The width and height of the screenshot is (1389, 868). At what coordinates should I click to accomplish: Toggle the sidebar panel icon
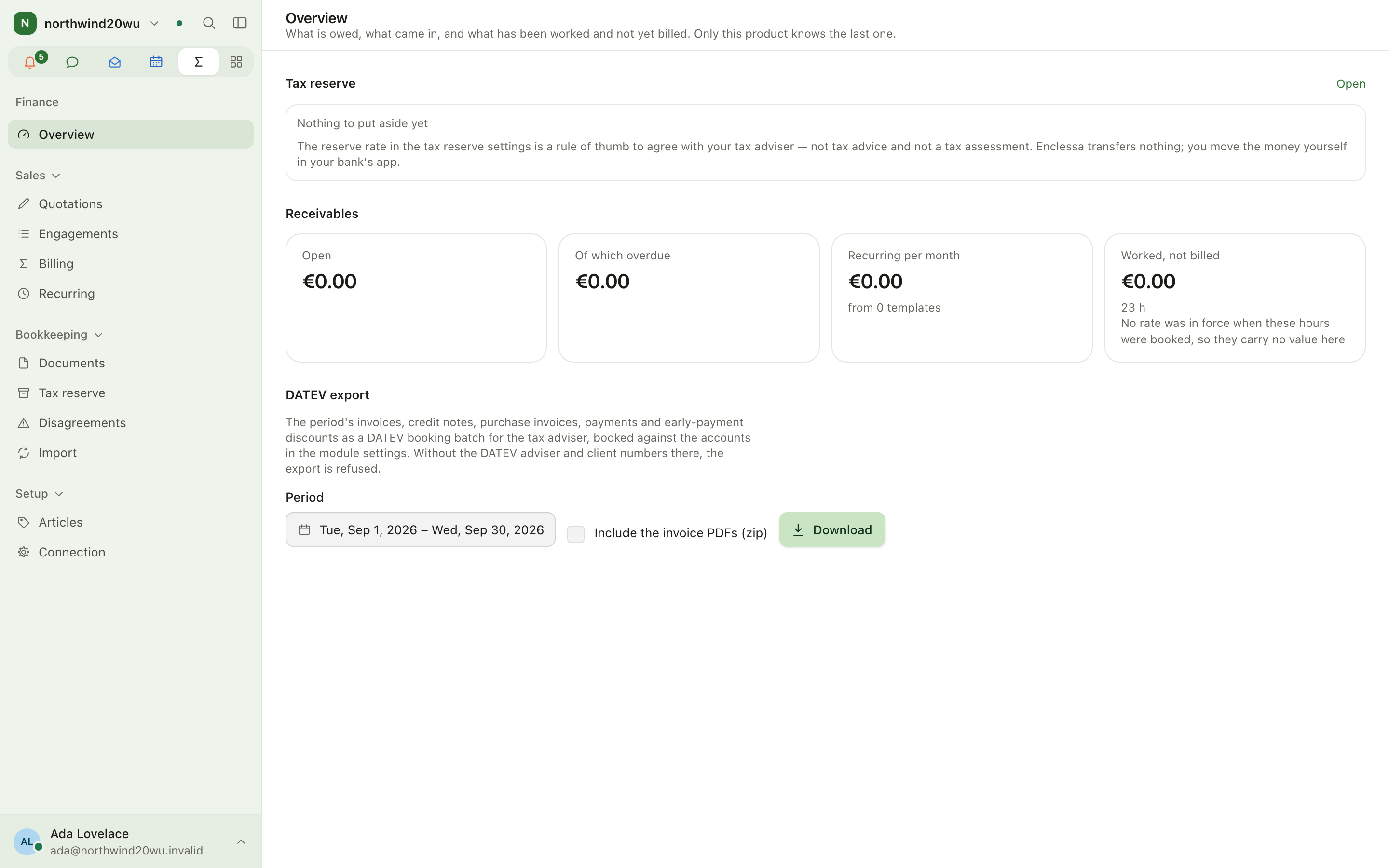pyautogui.click(x=240, y=23)
